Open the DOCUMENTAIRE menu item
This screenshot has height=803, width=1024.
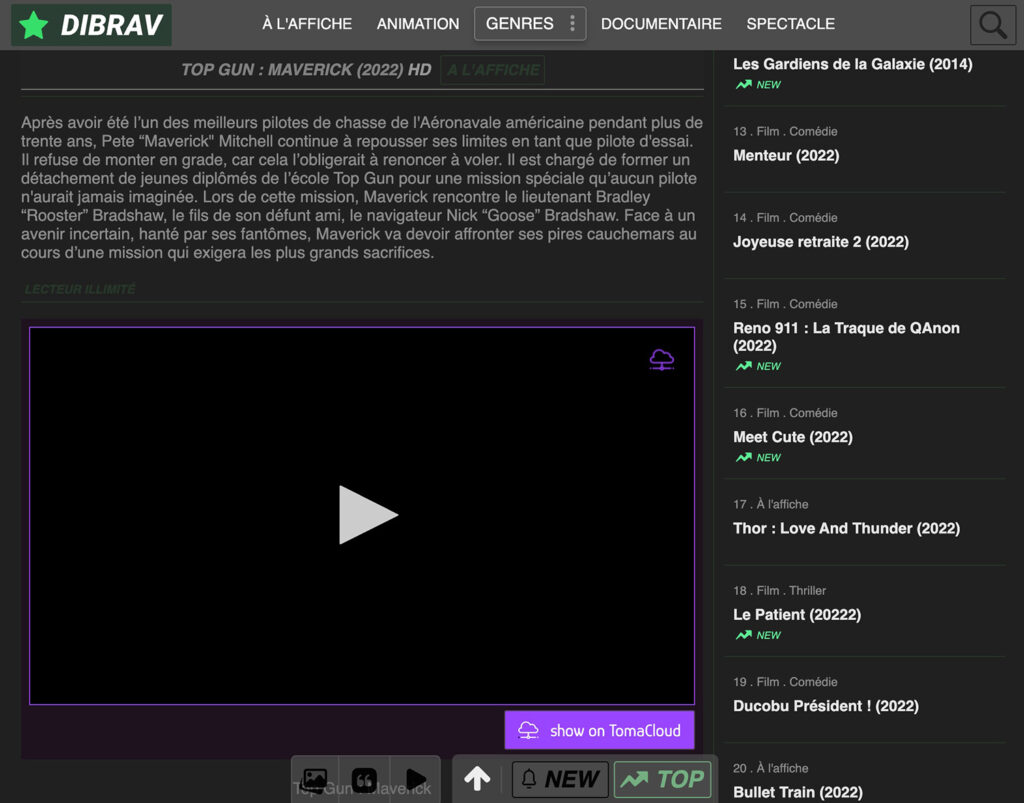(x=661, y=24)
